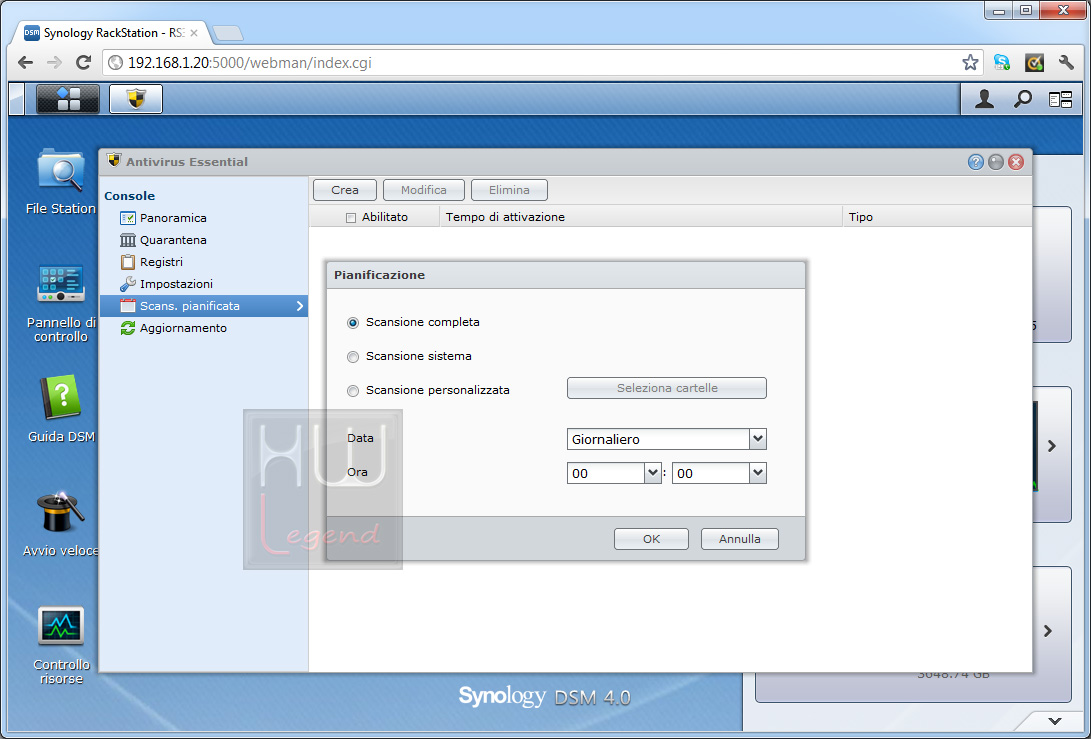Toggle the DSM widgets panel icon

tap(1060, 100)
